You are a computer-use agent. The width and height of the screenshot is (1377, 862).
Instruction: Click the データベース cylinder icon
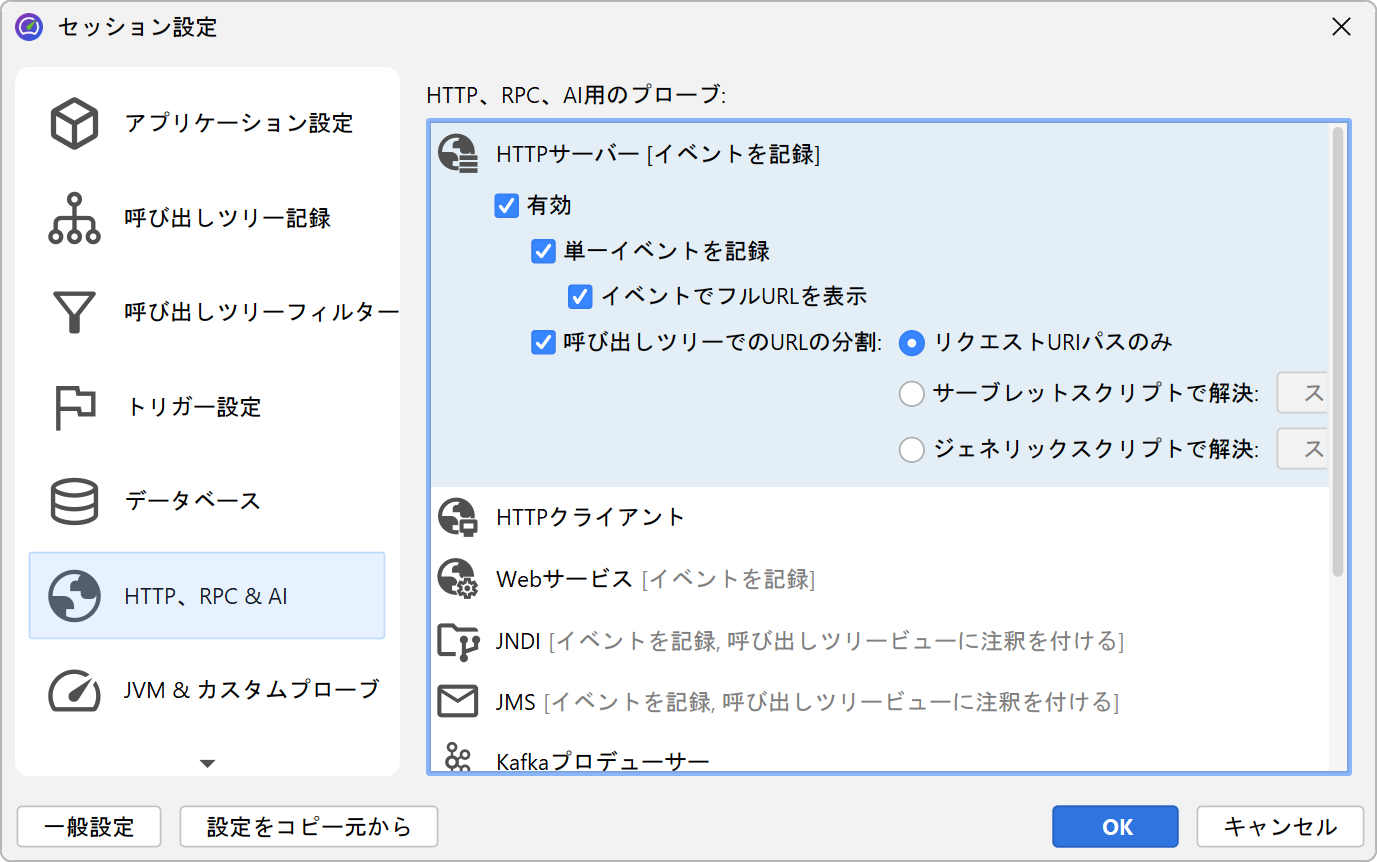(74, 501)
